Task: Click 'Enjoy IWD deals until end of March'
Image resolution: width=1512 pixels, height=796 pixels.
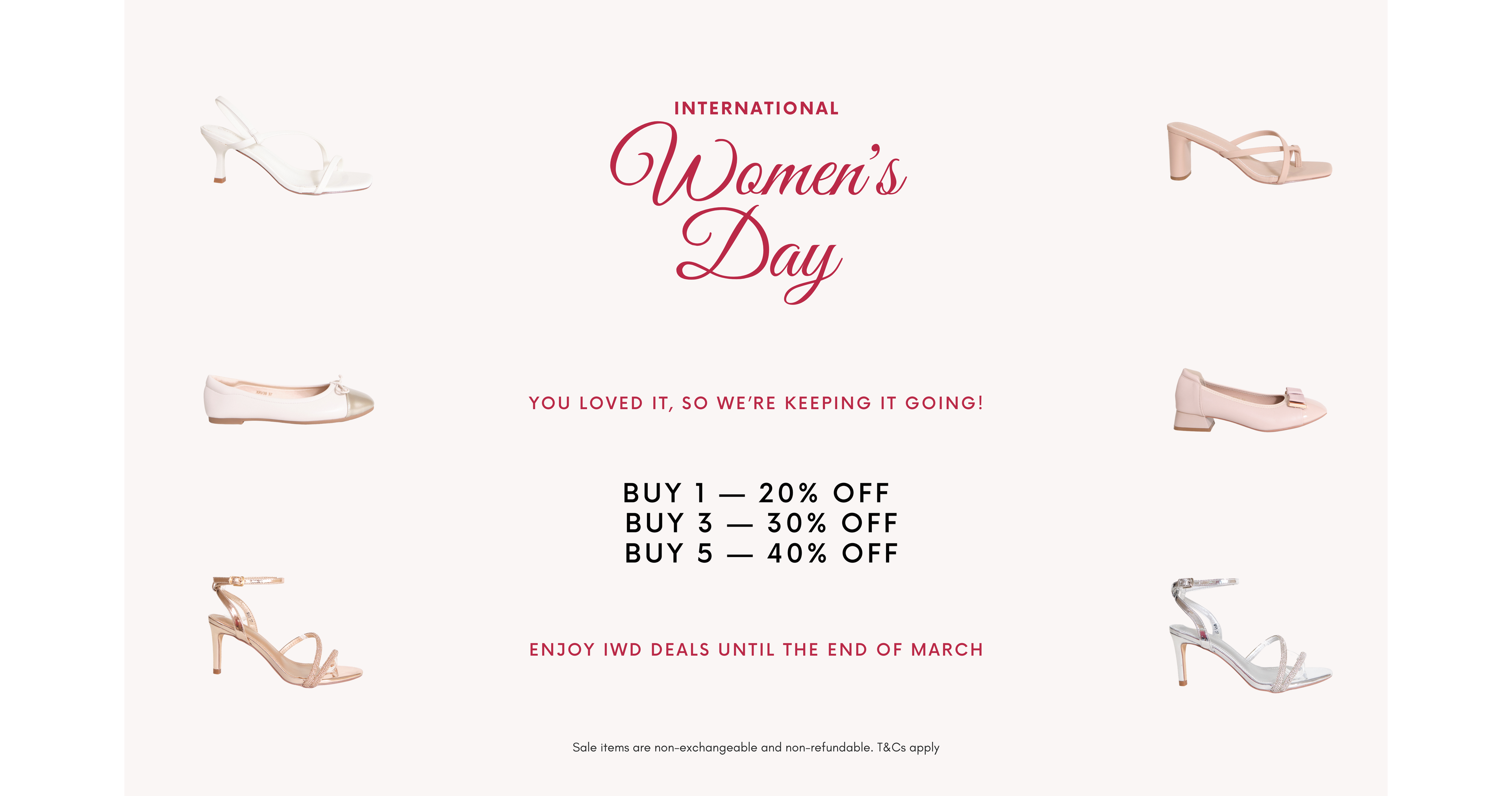Action: coord(756,650)
